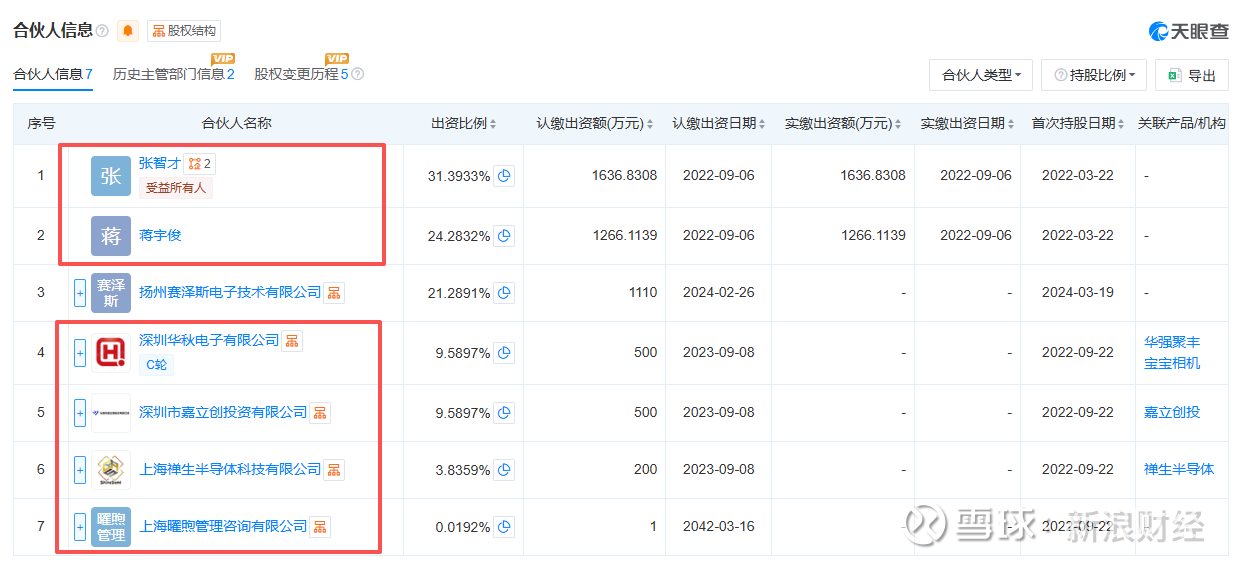Click equity structure icon beside 上海禅生半导体科技有限公司
The image size is (1241, 564).
[334, 470]
